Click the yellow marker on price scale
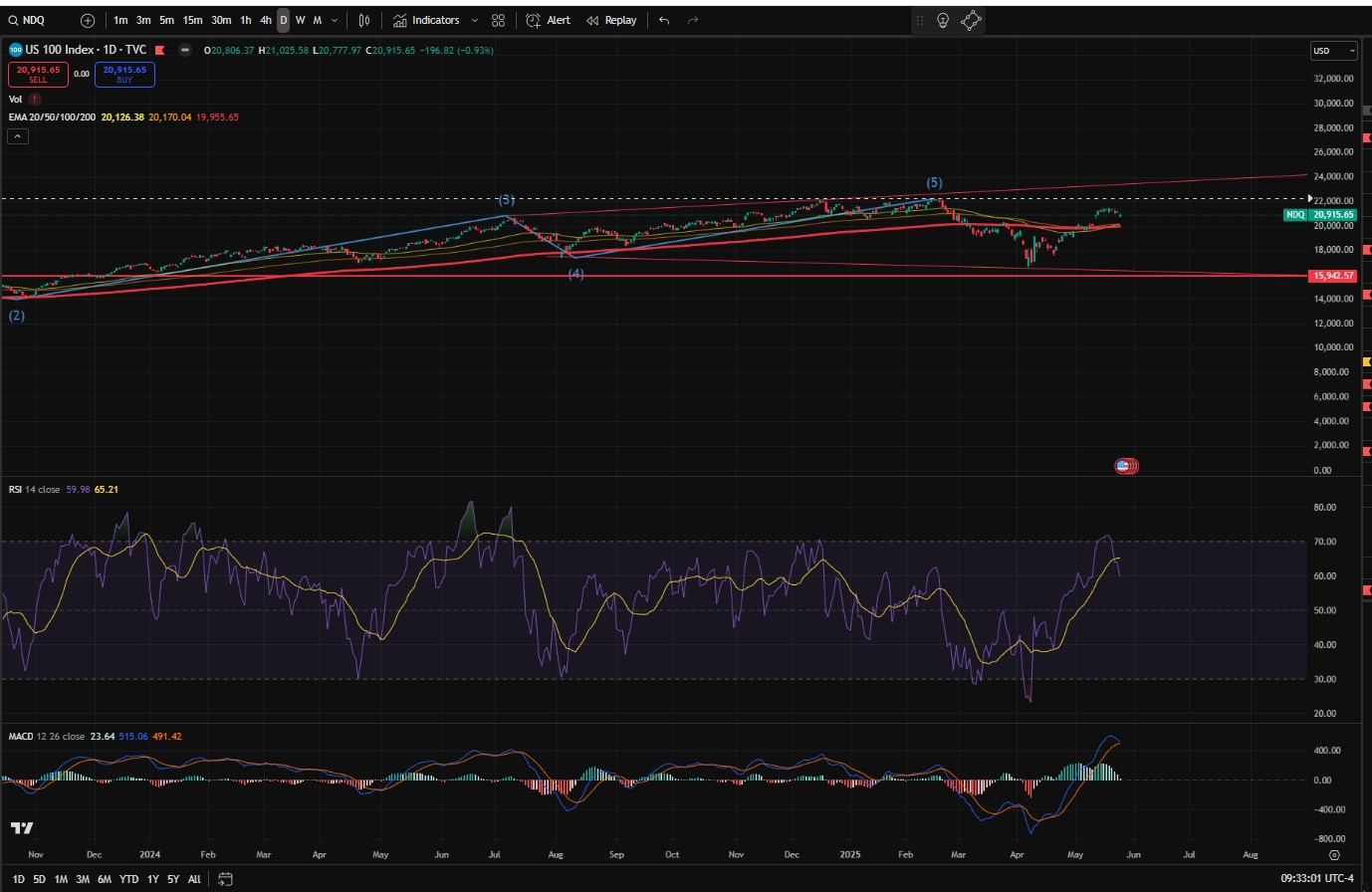 (x=1366, y=361)
